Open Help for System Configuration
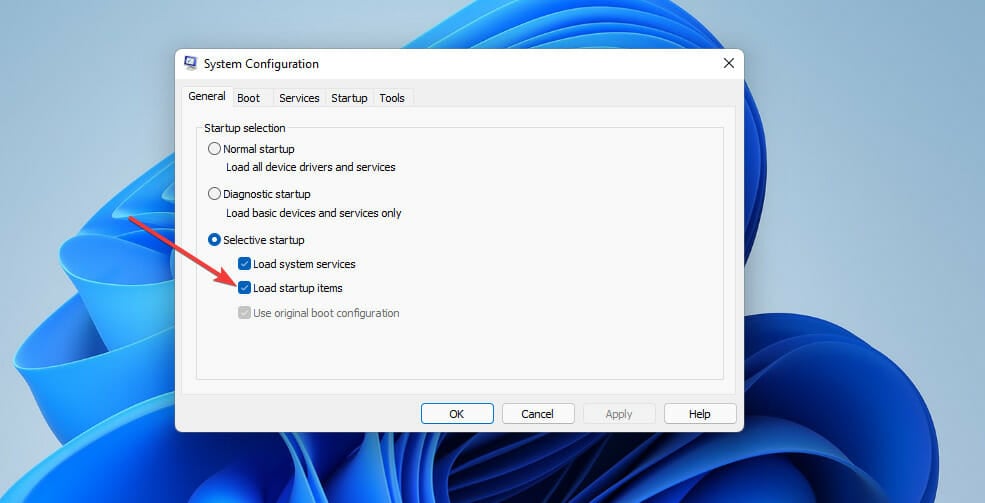The width and height of the screenshot is (985, 503). click(700, 414)
